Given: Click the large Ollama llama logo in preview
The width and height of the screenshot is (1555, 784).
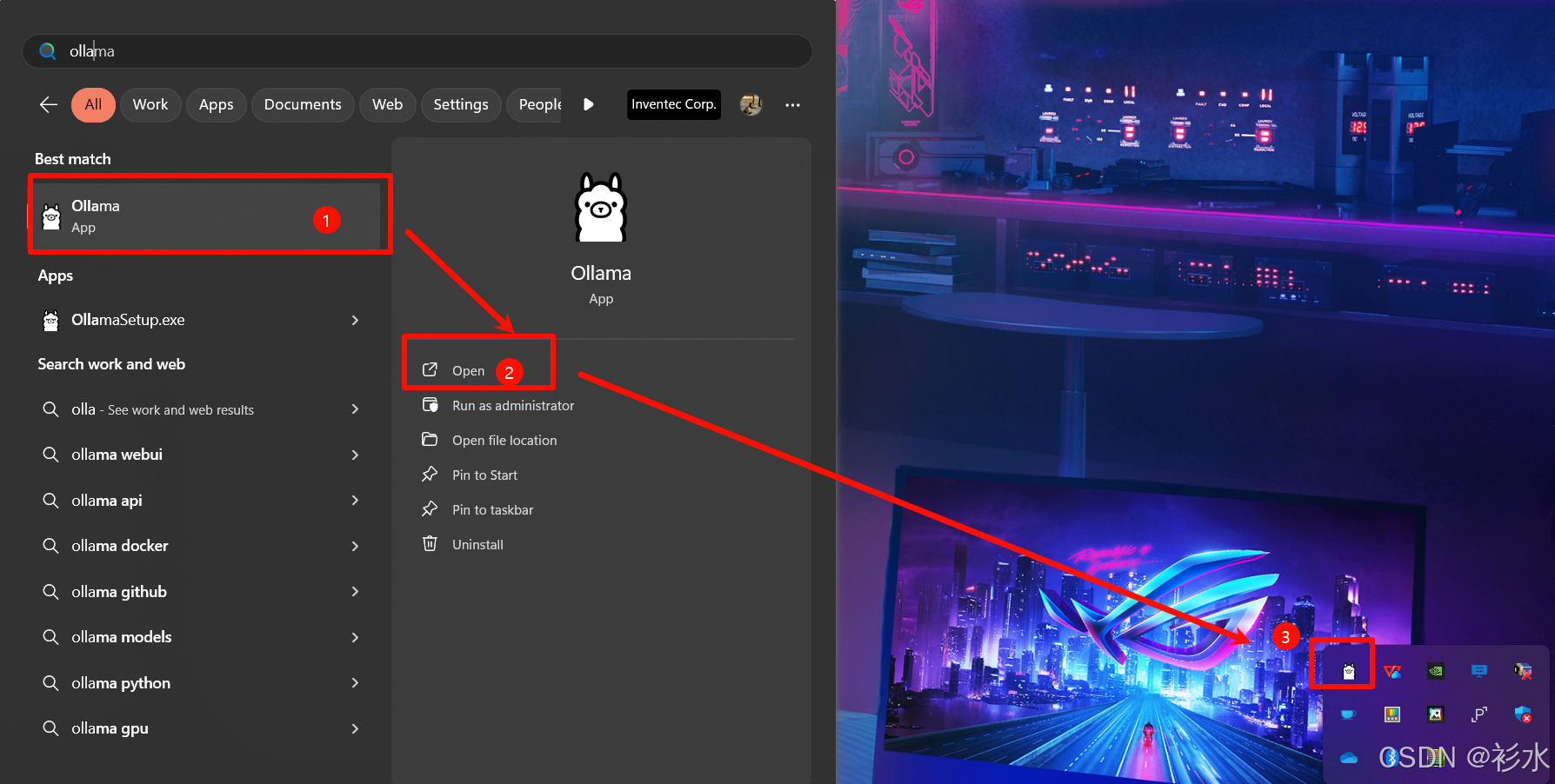Looking at the screenshot, I should [601, 207].
